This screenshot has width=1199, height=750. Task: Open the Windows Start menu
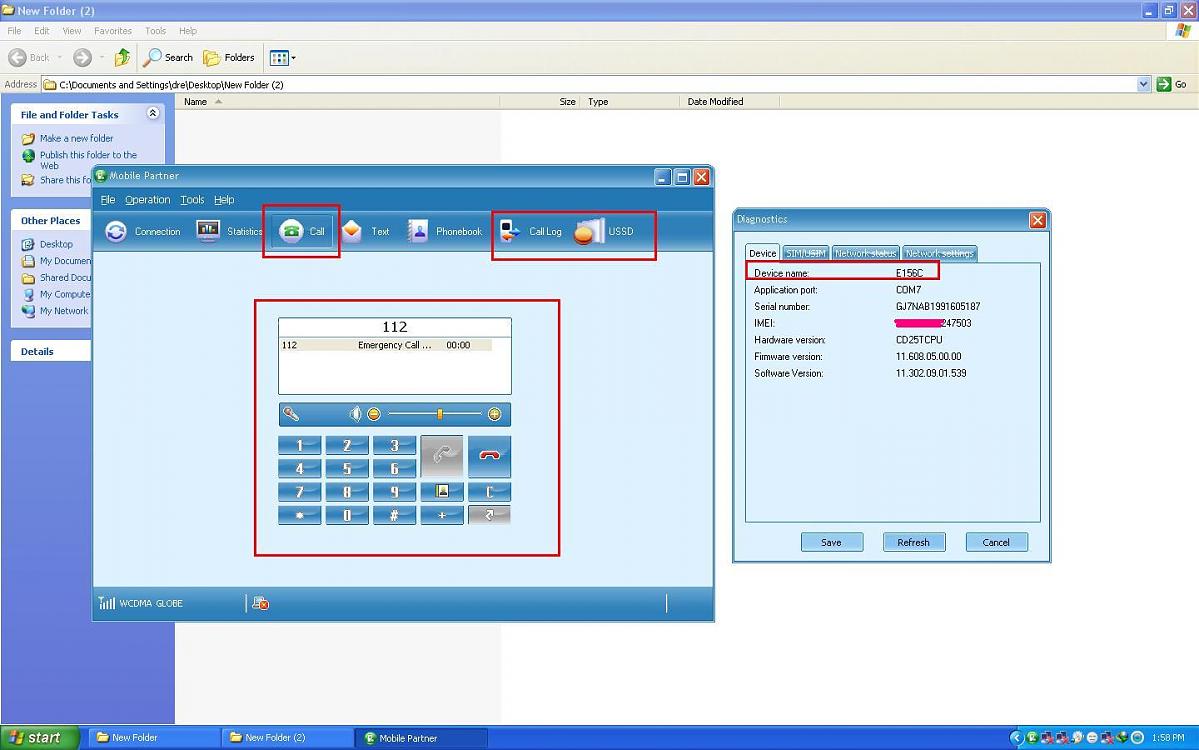point(33,738)
